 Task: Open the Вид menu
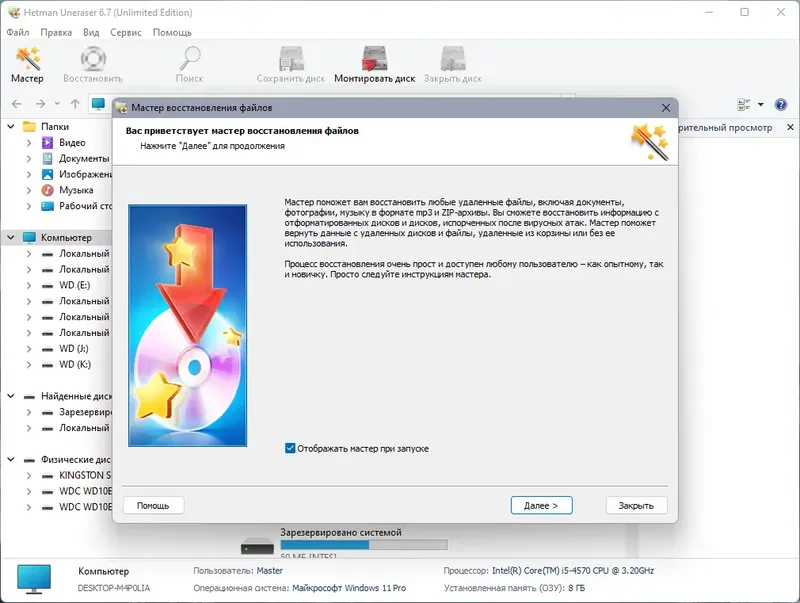pos(91,32)
